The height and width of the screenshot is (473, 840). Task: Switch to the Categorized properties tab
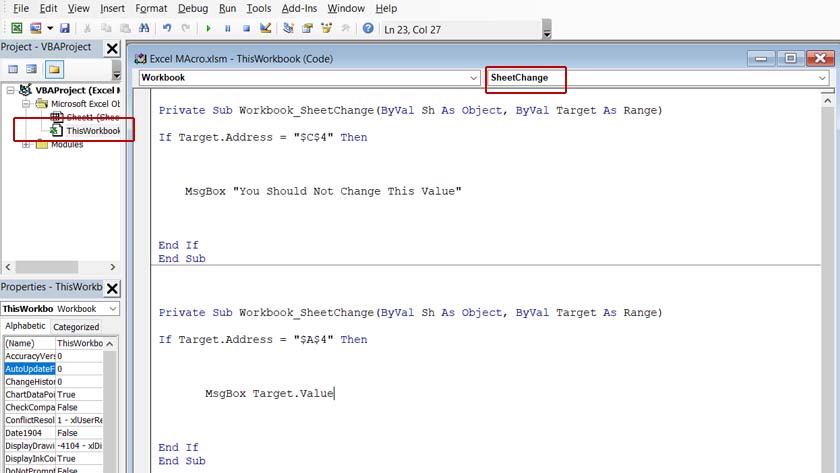[x=76, y=327]
